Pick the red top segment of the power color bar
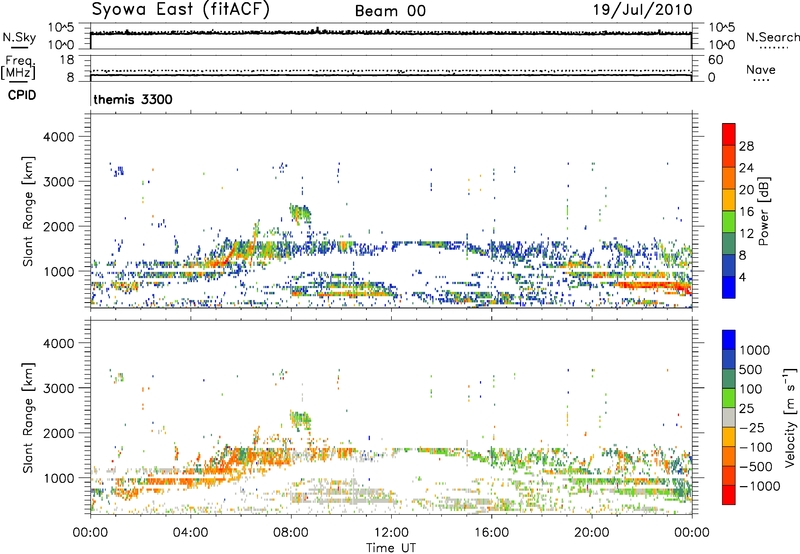Image resolution: width=800 pixels, height=554 pixels. pyautogui.click(x=729, y=134)
